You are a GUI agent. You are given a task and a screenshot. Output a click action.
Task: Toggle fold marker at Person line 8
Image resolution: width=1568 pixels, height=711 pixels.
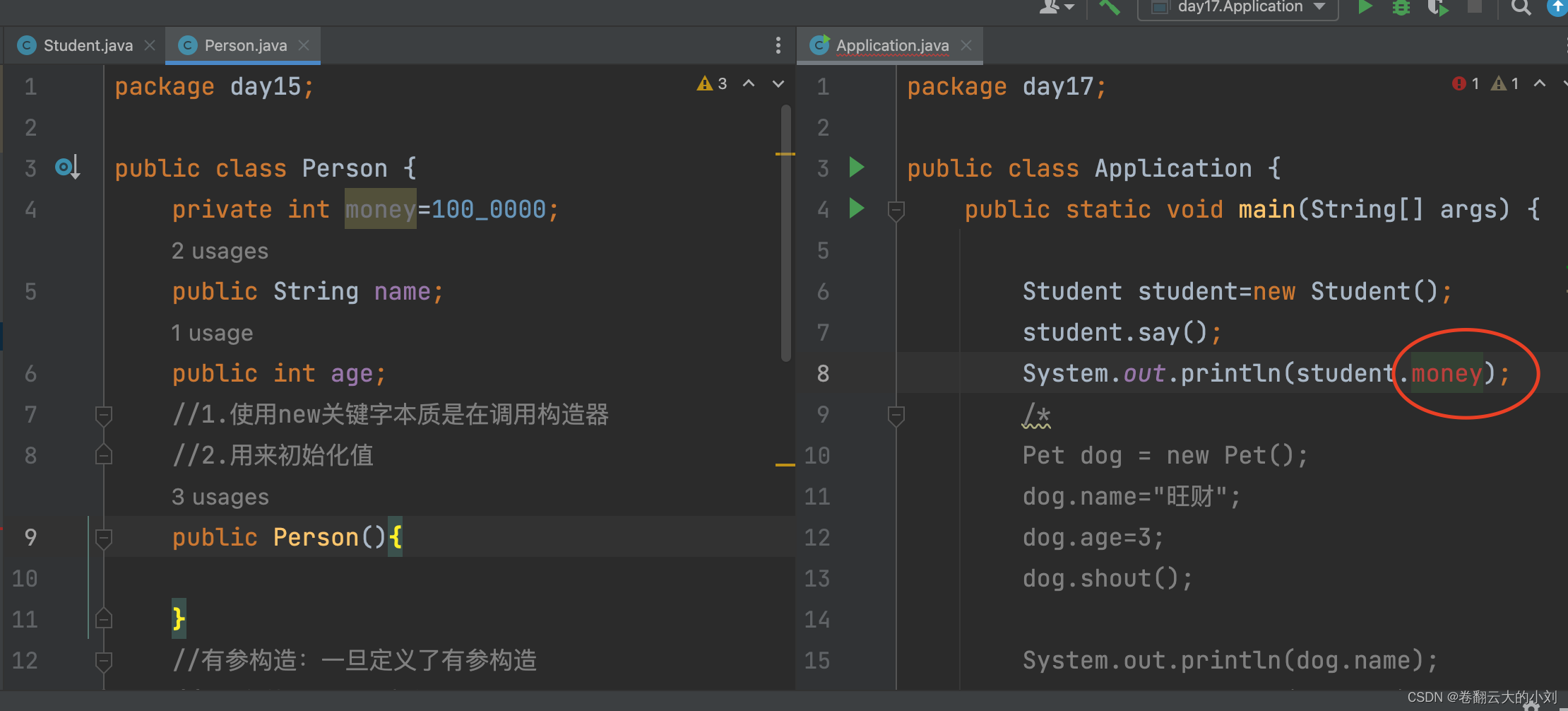tap(104, 455)
